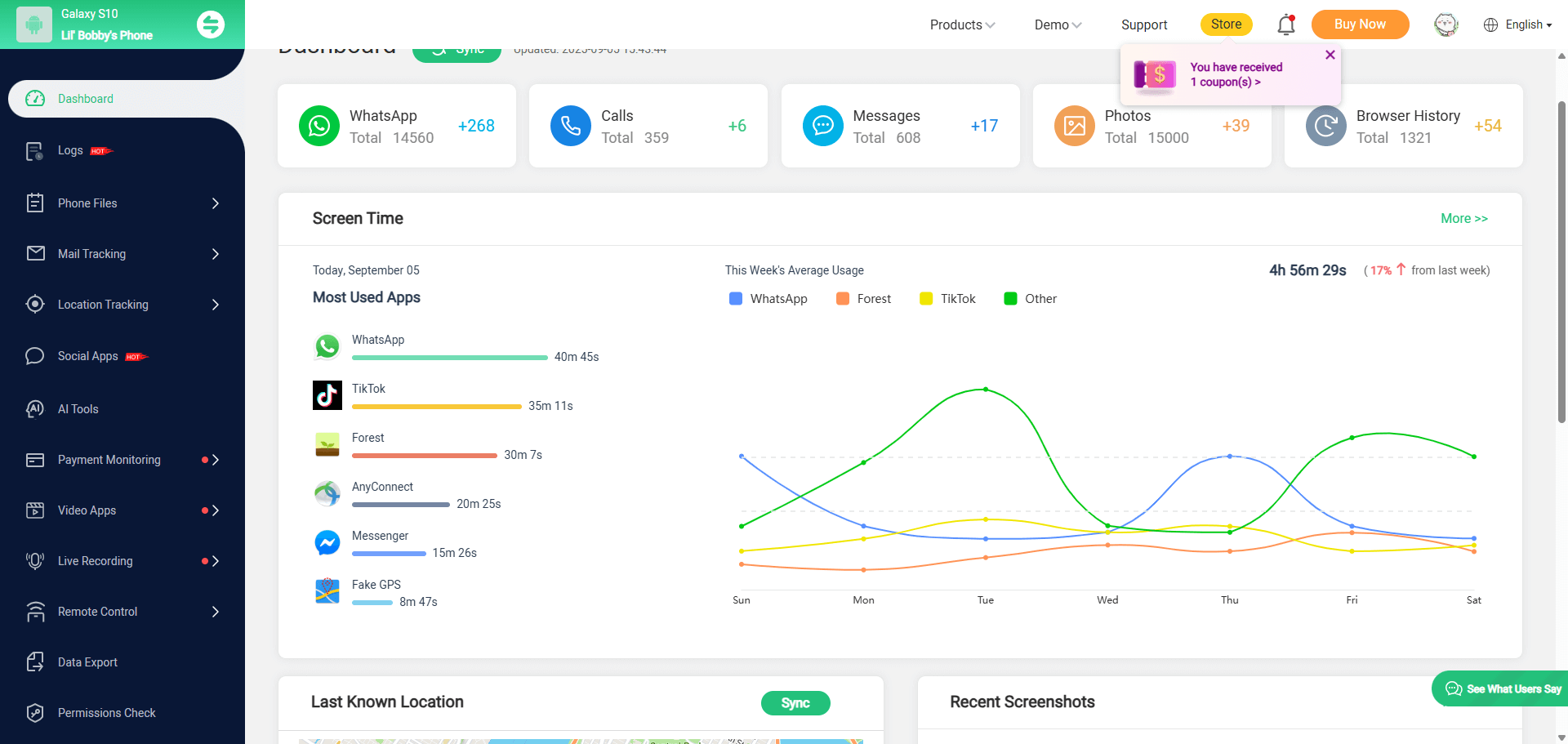Click Sync in Last Known Location
1568x744 pixels.
pyautogui.click(x=795, y=703)
